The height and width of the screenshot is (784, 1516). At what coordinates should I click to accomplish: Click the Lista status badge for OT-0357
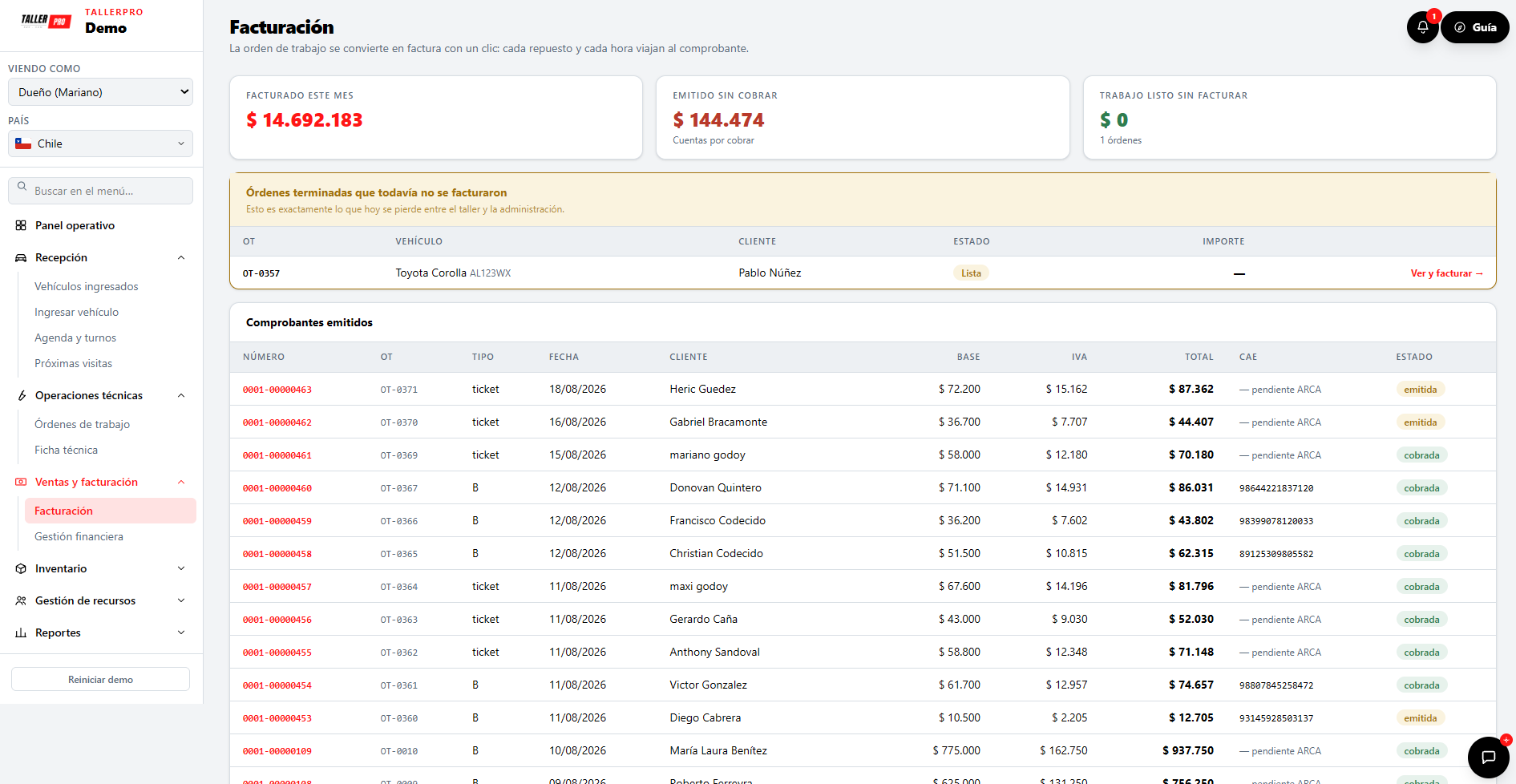tap(971, 273)
